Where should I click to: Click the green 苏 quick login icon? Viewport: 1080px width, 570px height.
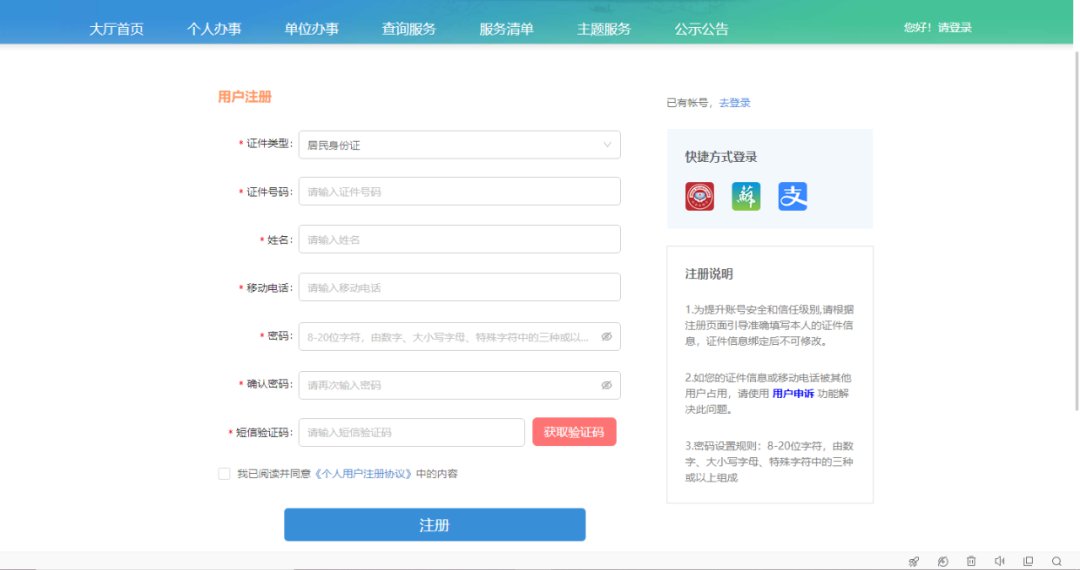tap(746, 196)
